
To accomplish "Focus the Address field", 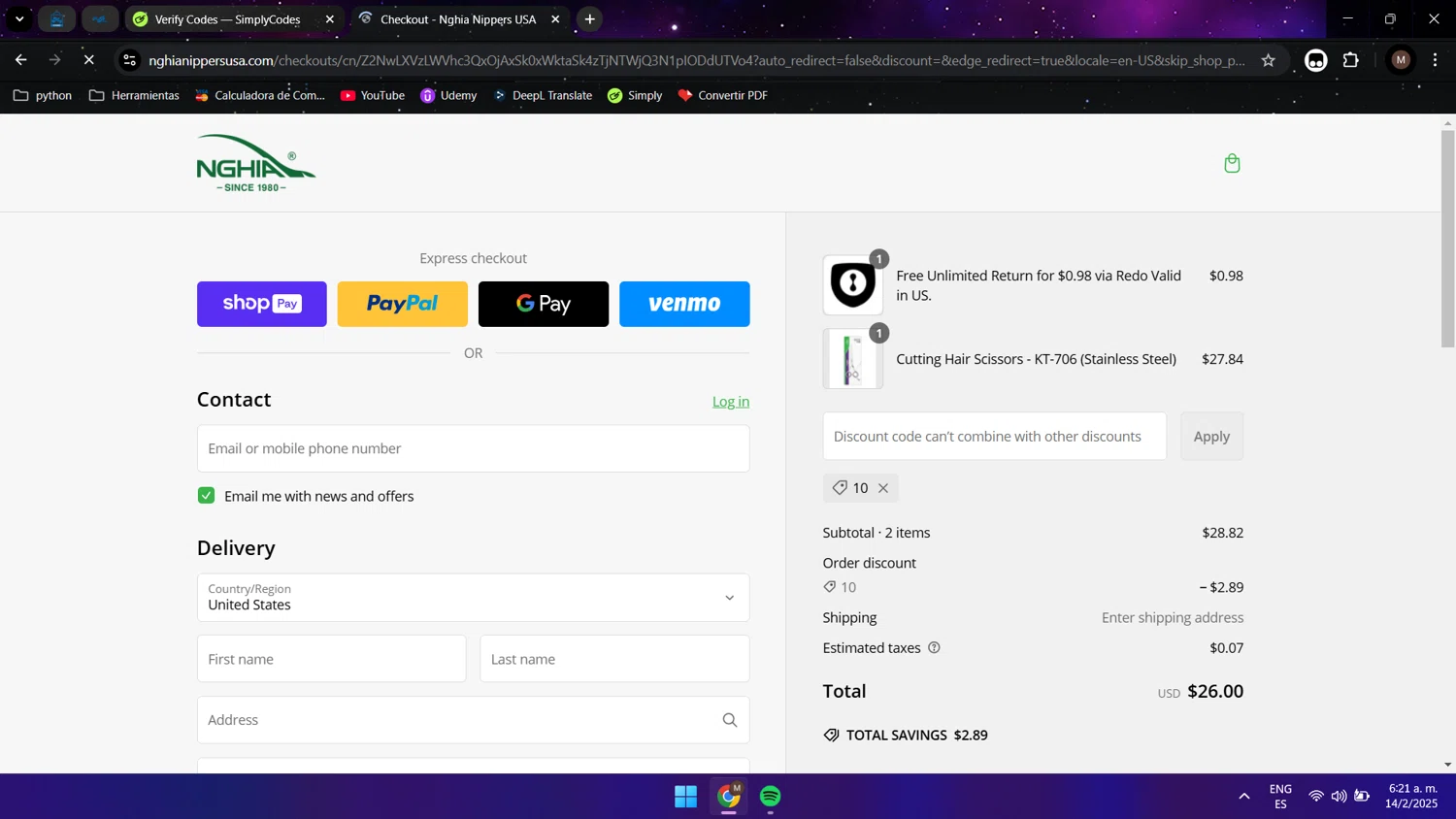I will pyautogui.click(x=473, y=720).
